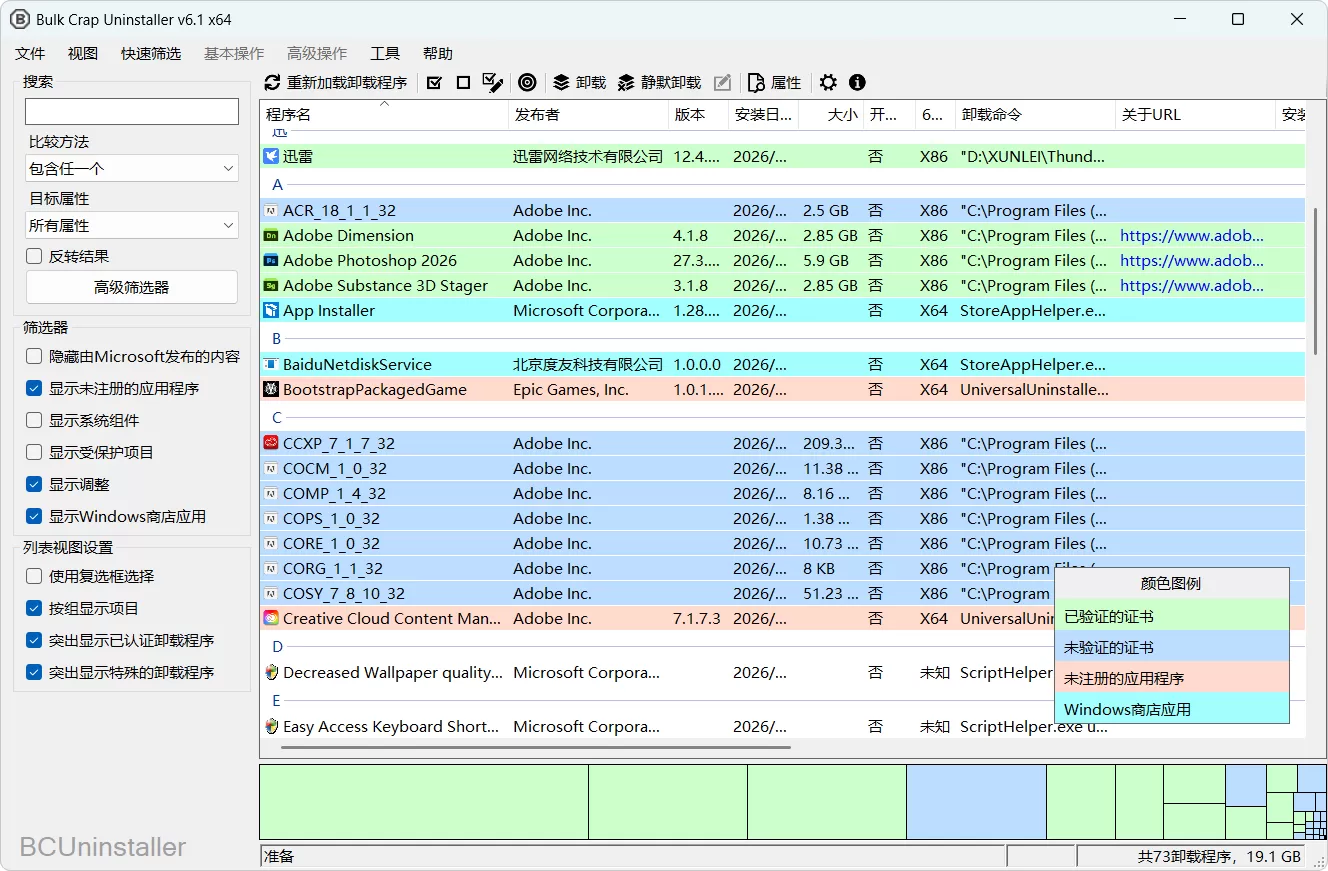This screenshot has height=871, width=1328.
Task: 打开「工具」菜单
Action: (384, 54)
